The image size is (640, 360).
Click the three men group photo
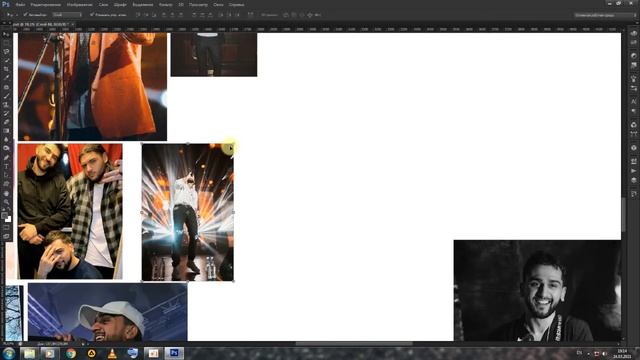70,211
